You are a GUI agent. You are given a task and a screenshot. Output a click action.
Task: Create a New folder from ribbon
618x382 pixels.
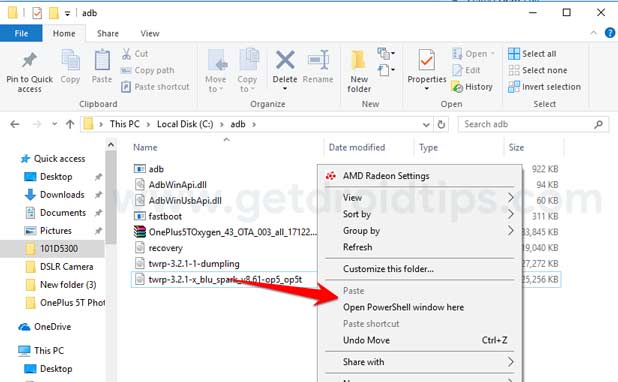359,71
